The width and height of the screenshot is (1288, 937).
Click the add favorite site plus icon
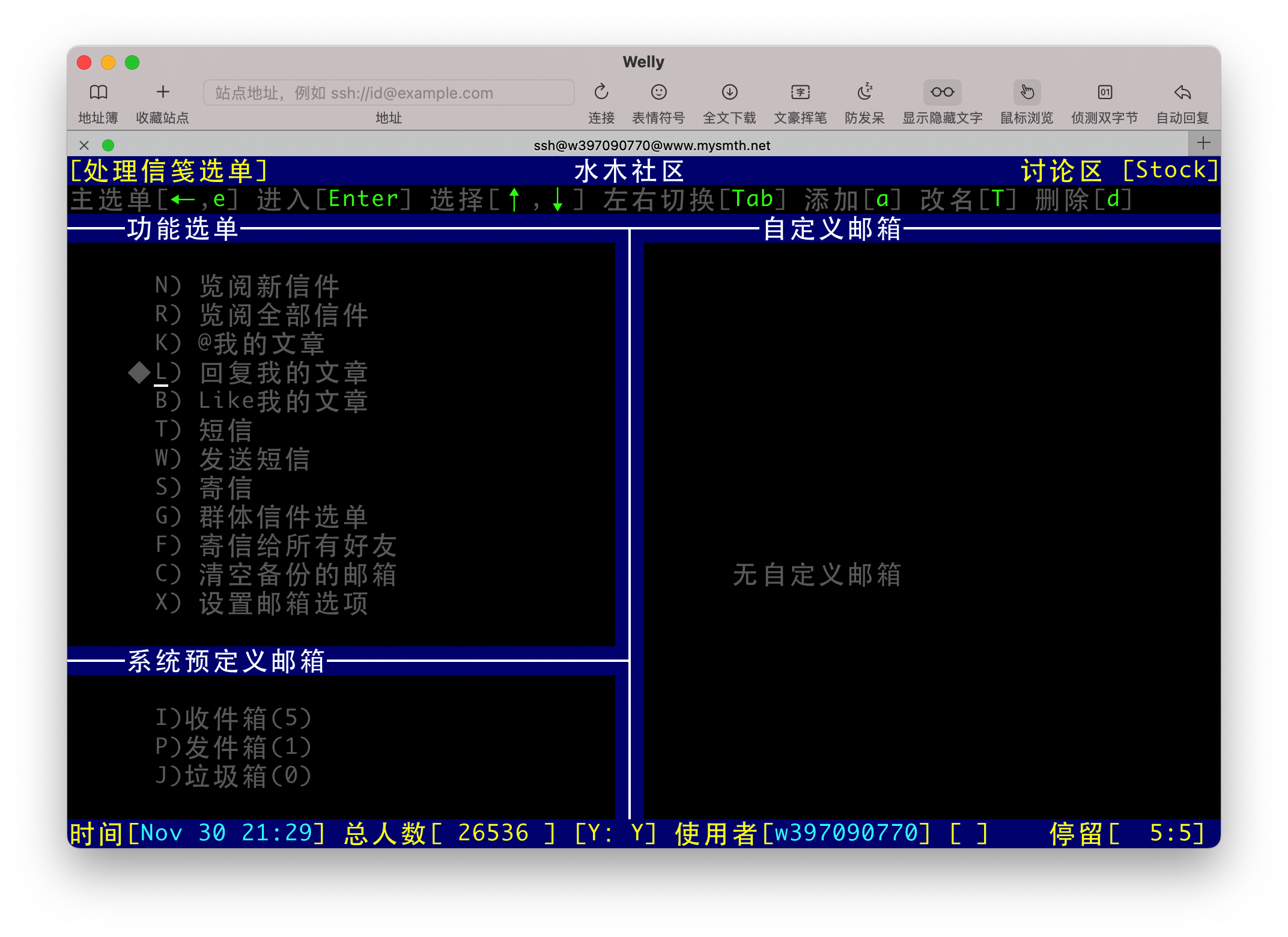[x=163, y=92]
